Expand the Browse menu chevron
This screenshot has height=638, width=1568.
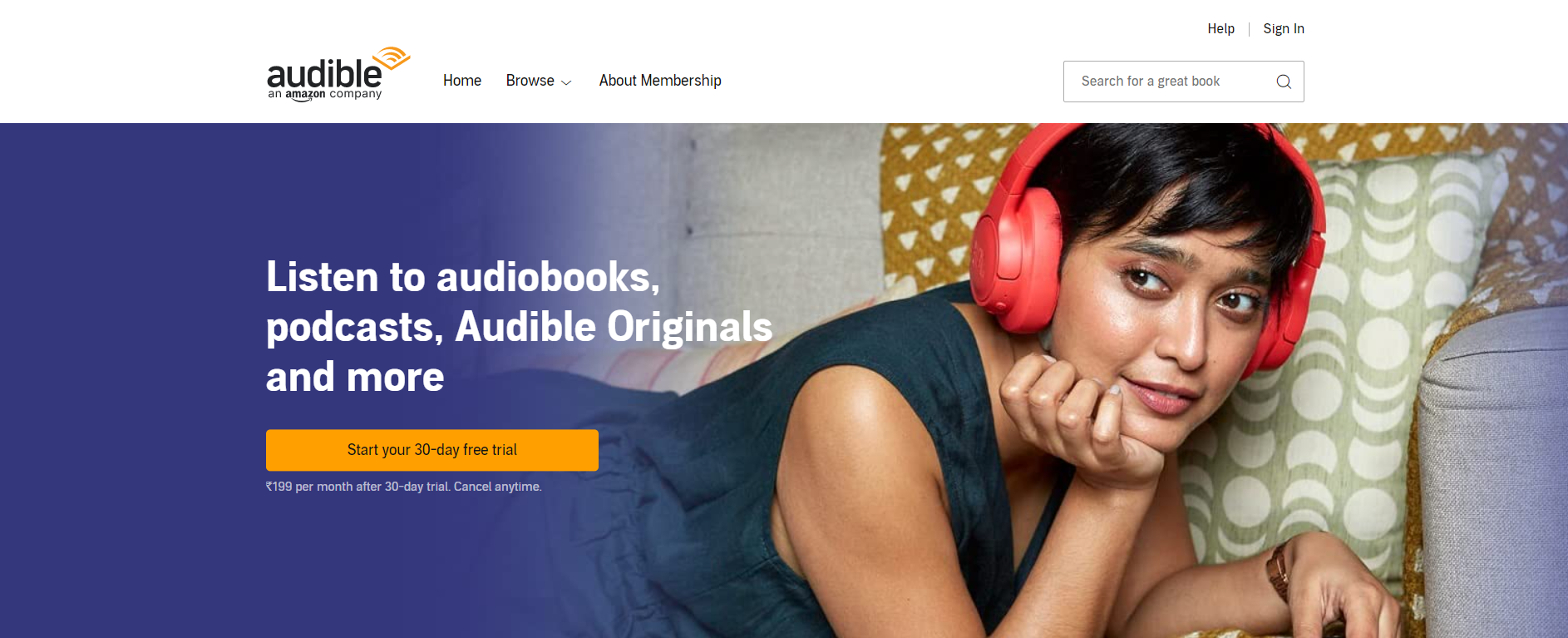pyautogui.click(x=566, y=82)
